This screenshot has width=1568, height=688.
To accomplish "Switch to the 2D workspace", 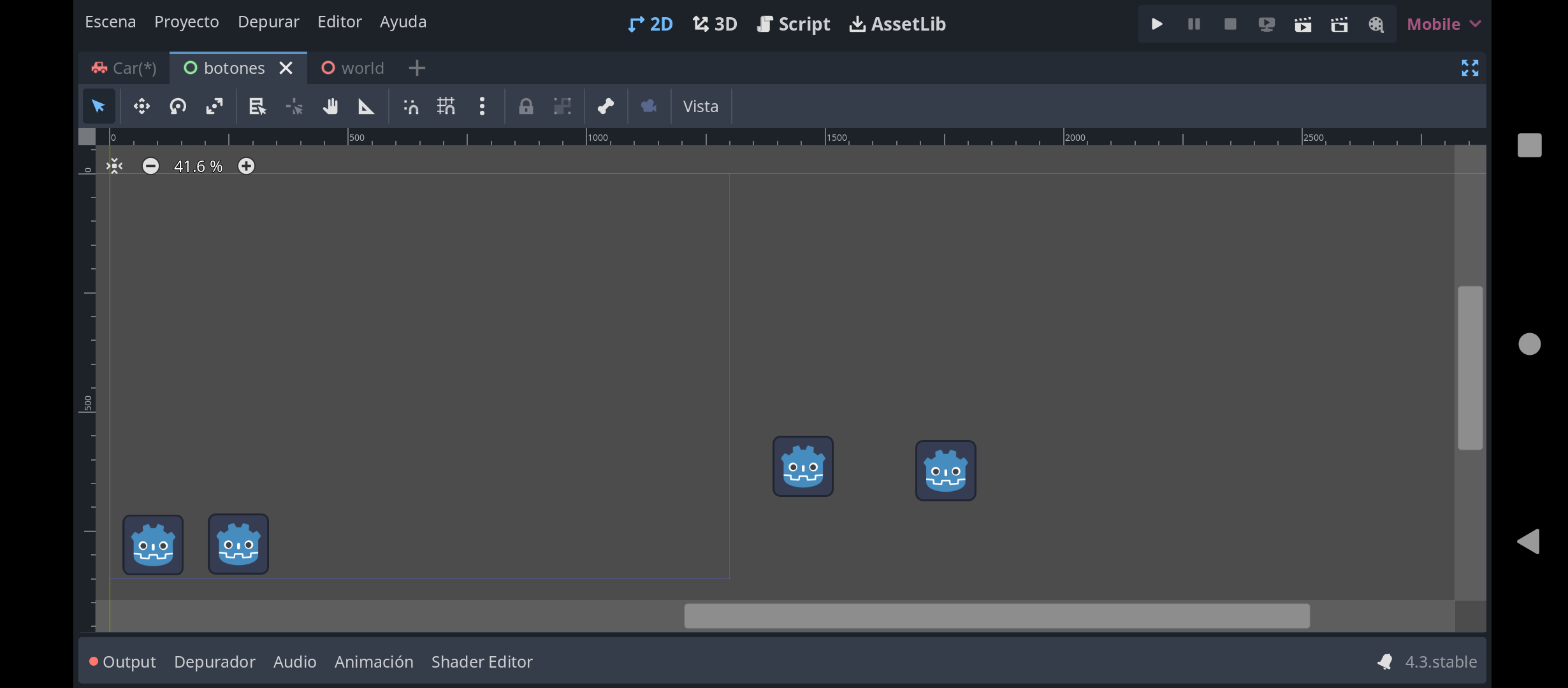I will pos(650,24).
